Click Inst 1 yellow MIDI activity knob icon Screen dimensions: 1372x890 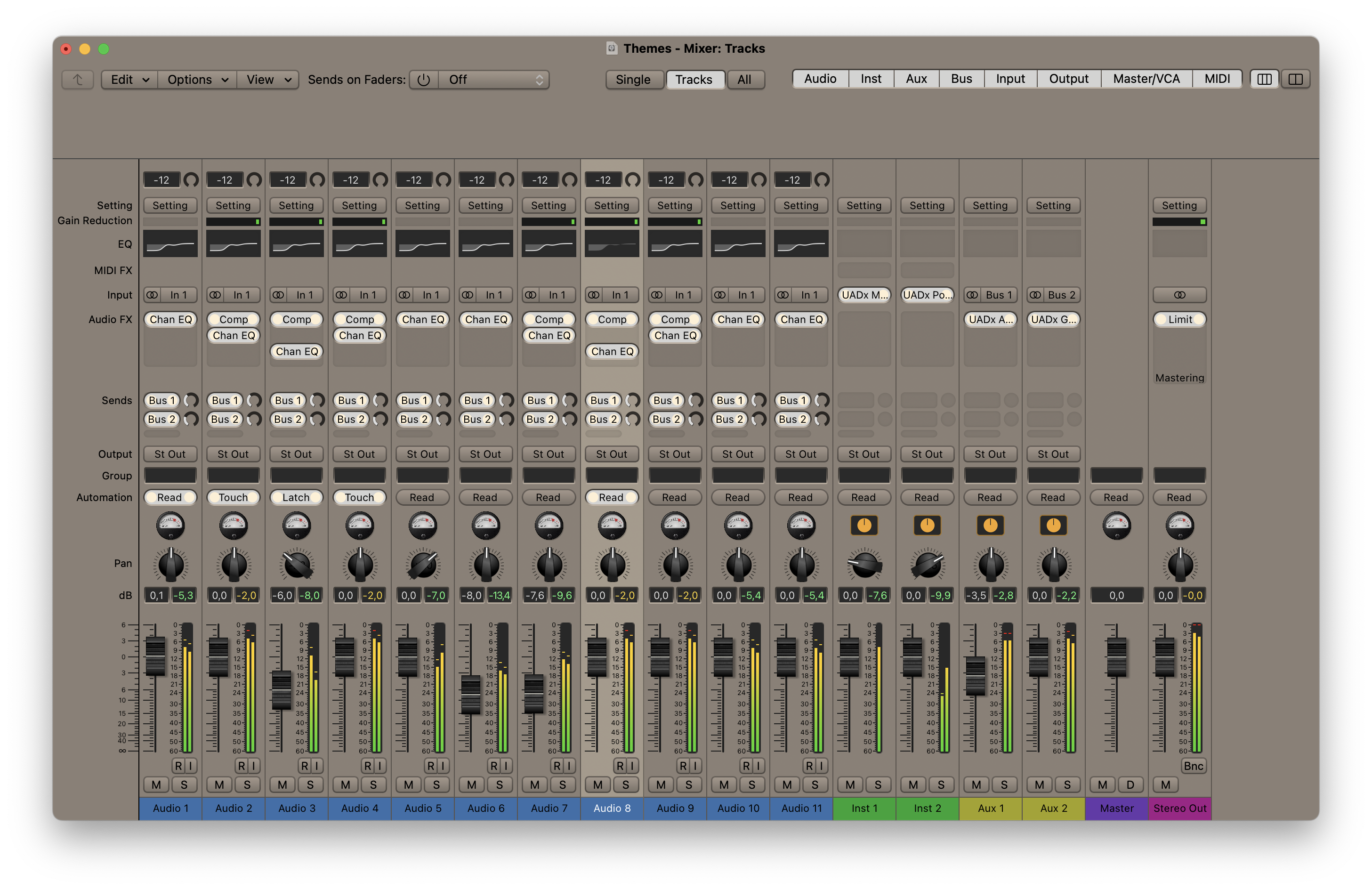pyautogui.click(x=864, y=525)
